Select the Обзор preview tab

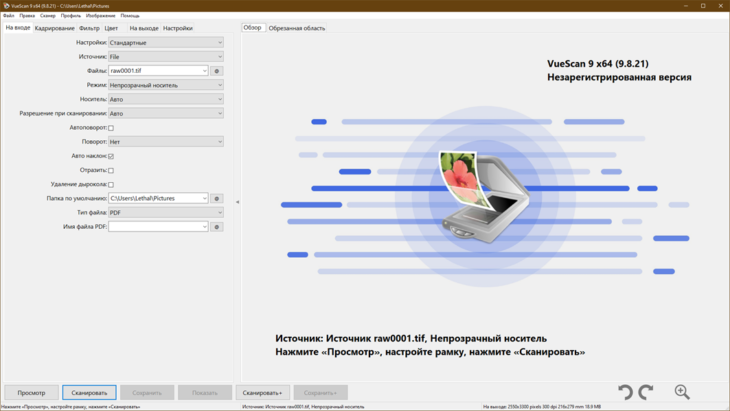coord(252,28)
